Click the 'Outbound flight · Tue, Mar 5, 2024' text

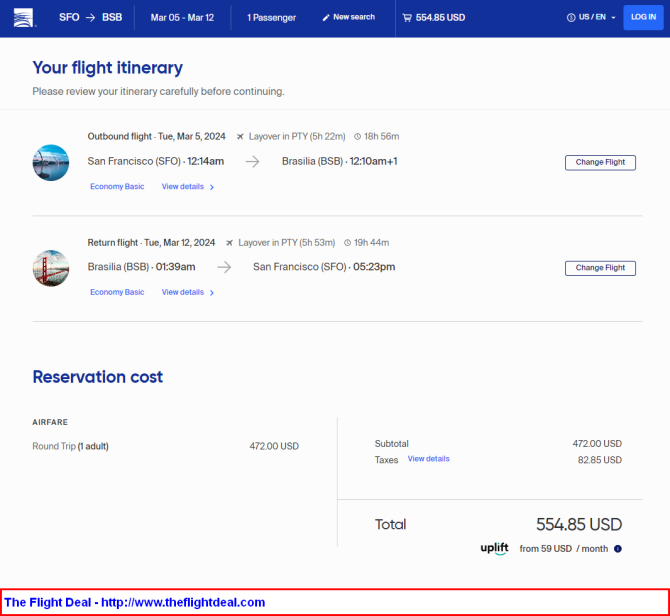pyautogui.click(x=156, y=137)
